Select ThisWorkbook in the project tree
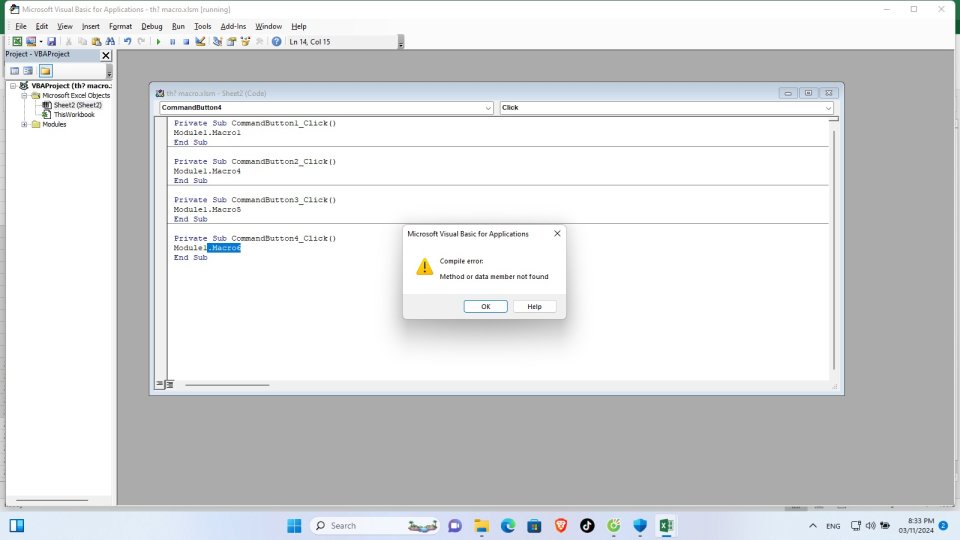The image size is (960, 540). click(x=74, y=115)
